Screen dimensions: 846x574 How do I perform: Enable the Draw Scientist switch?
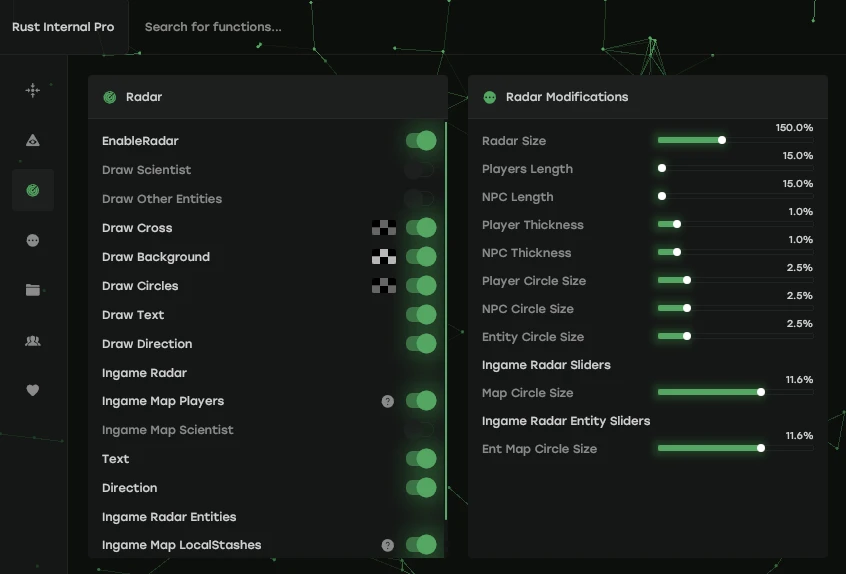coord(420,170)
